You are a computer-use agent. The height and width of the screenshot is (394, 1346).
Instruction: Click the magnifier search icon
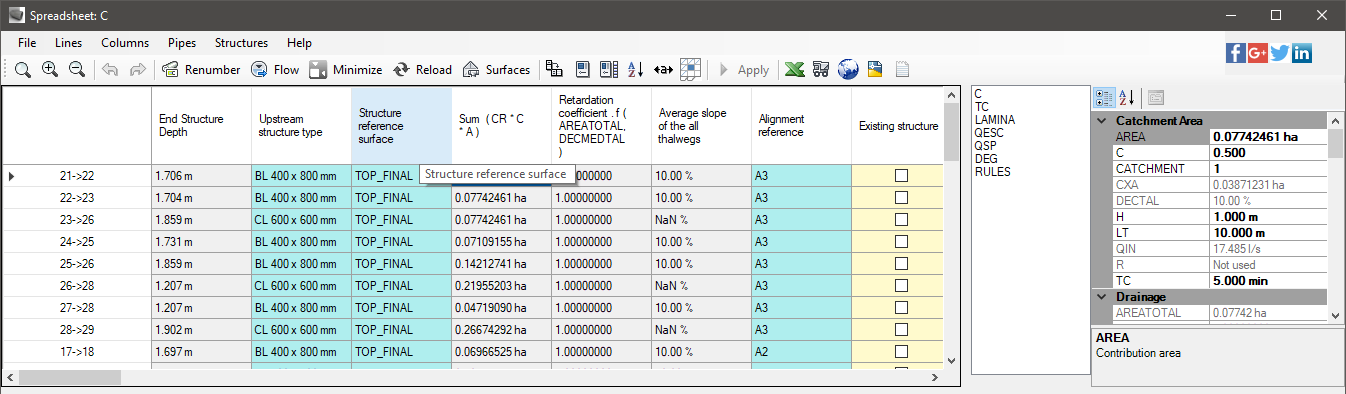(22, 70)
